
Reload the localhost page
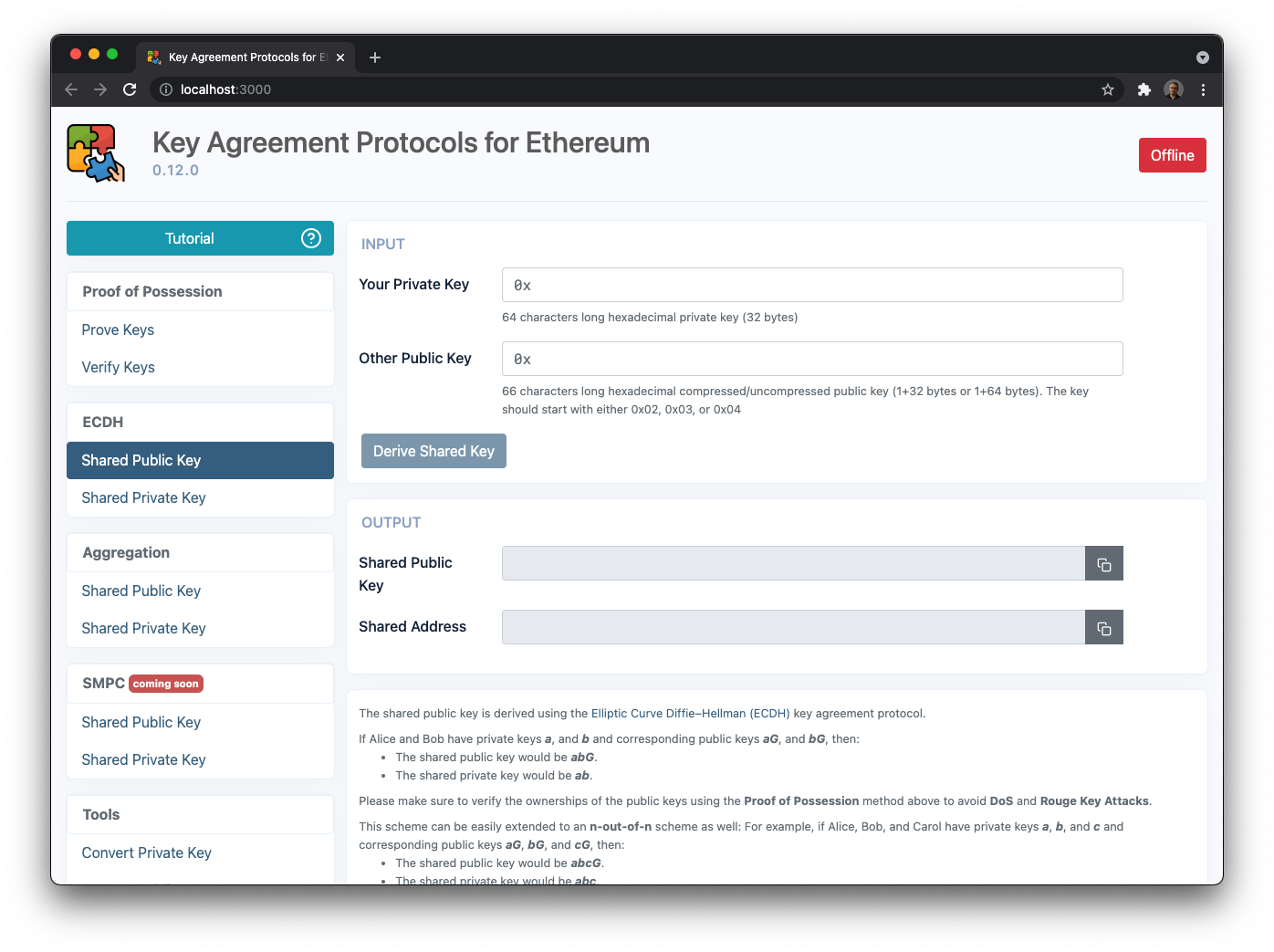130,89
